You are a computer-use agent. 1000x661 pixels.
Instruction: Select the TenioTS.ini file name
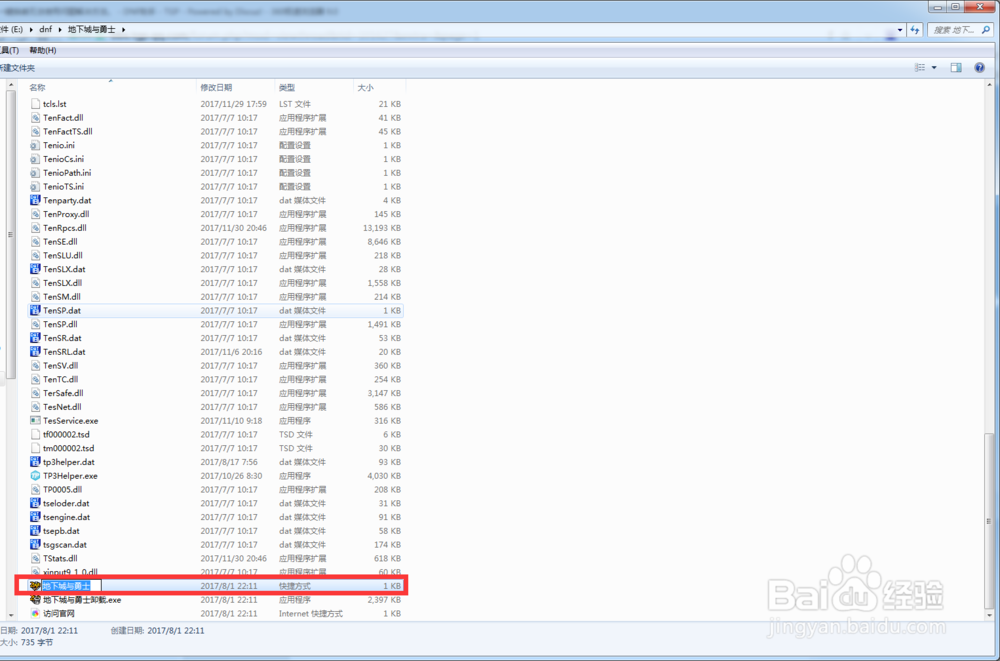point(64,187)
